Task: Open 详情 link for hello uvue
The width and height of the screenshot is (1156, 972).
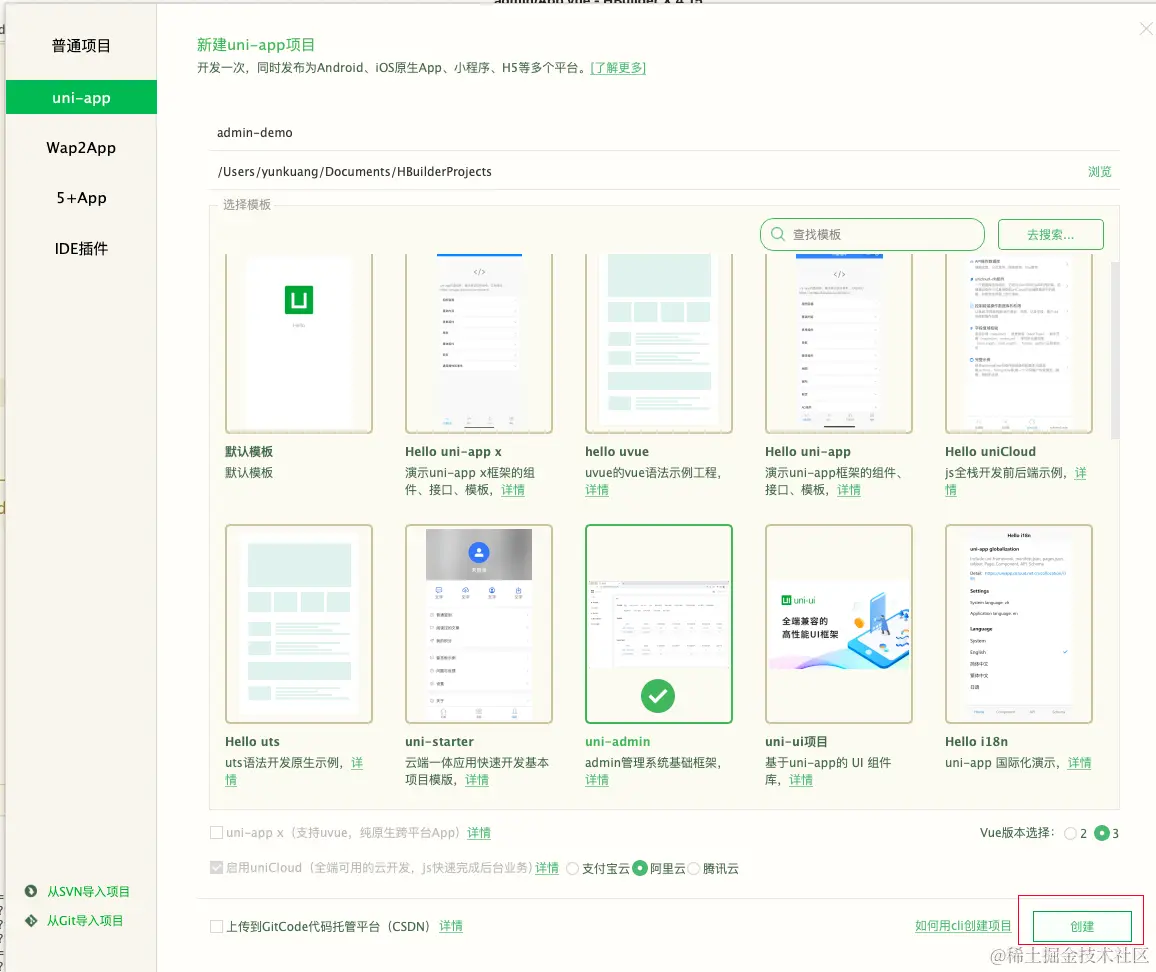Action: pyautogui.click(x=596, y=490)
